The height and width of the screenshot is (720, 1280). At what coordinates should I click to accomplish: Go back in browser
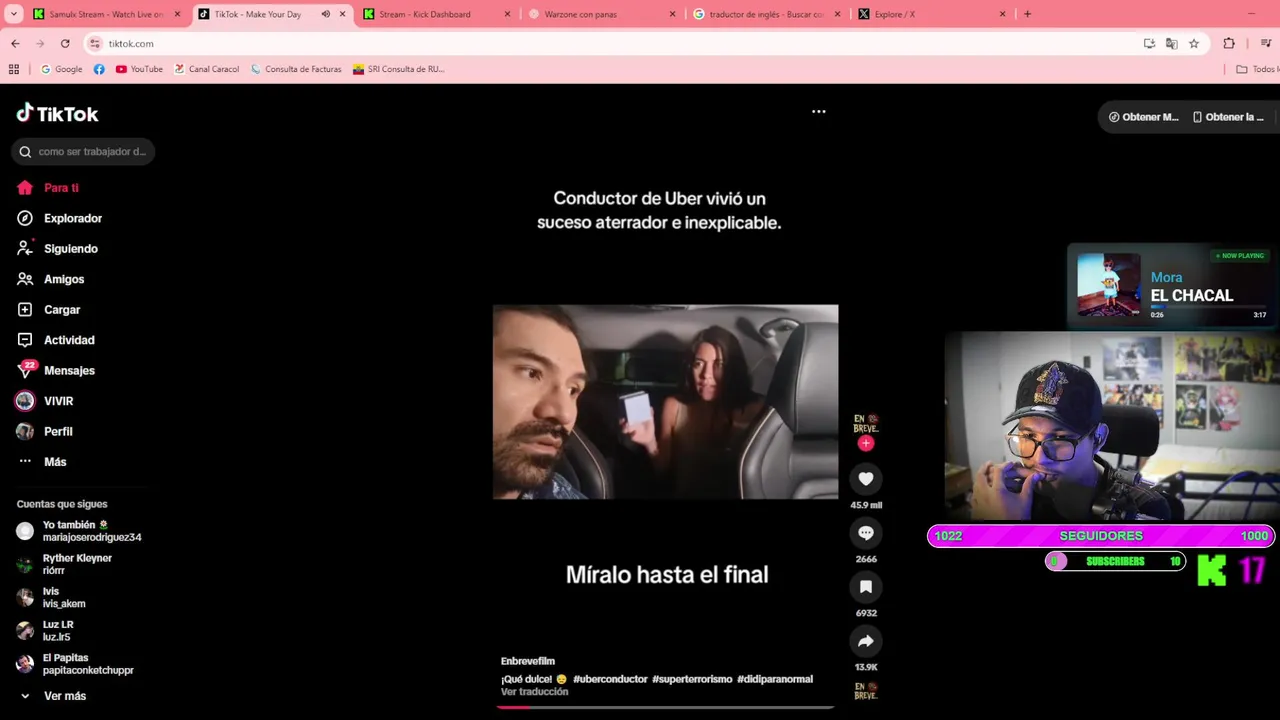(x=15, y=44)
